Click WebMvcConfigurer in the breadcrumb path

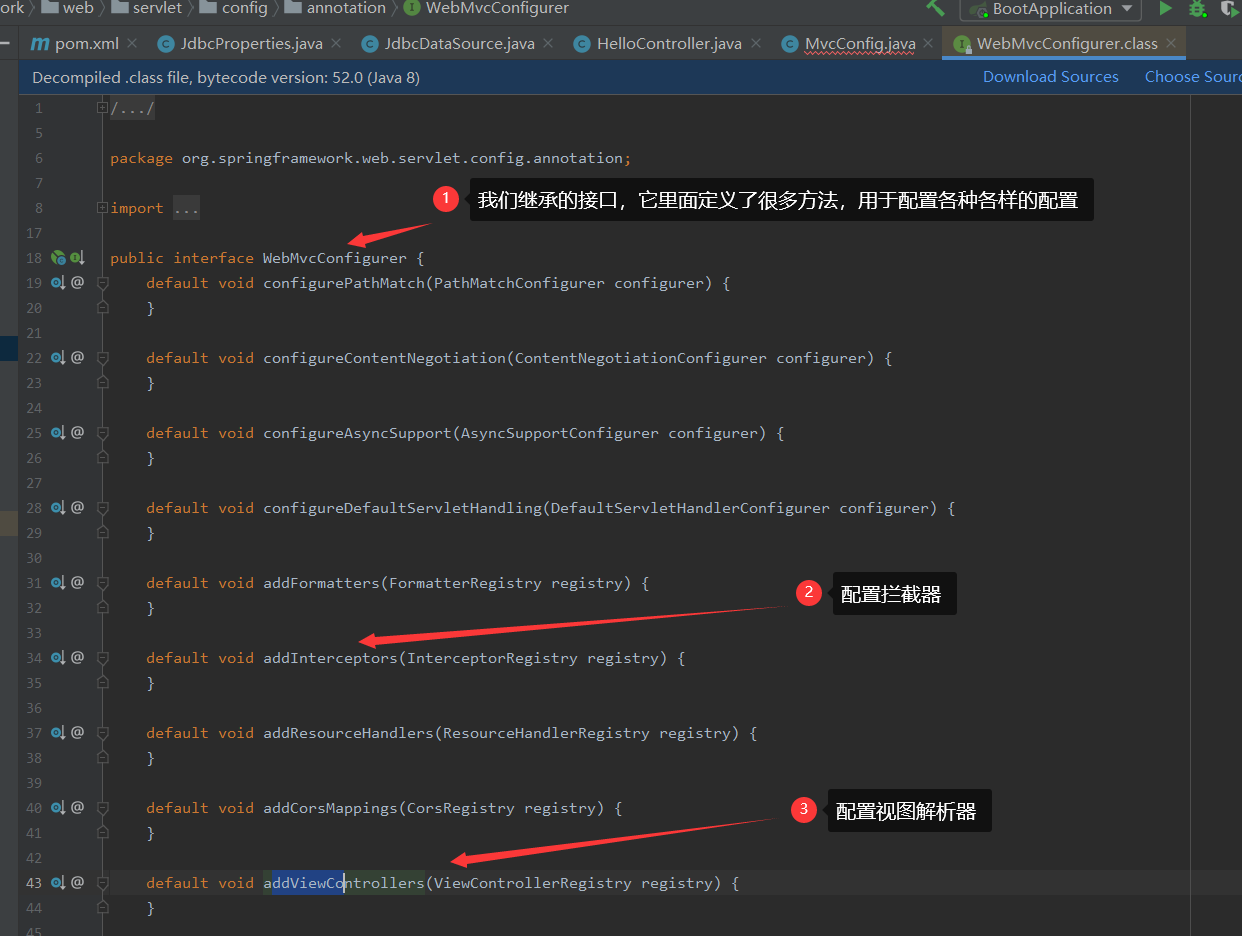coord(487,8)
